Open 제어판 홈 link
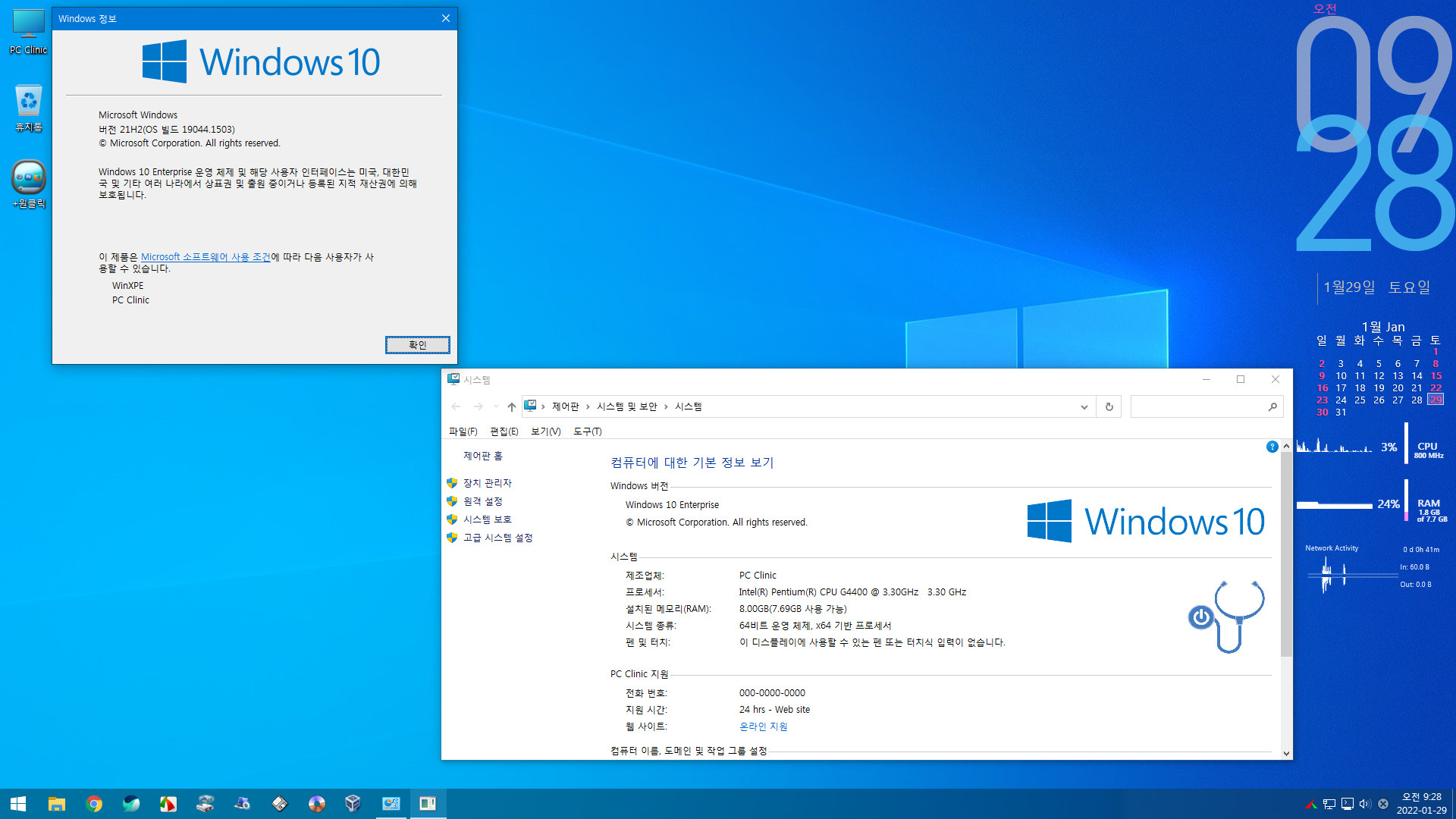1456x819 pixels. 483,456
